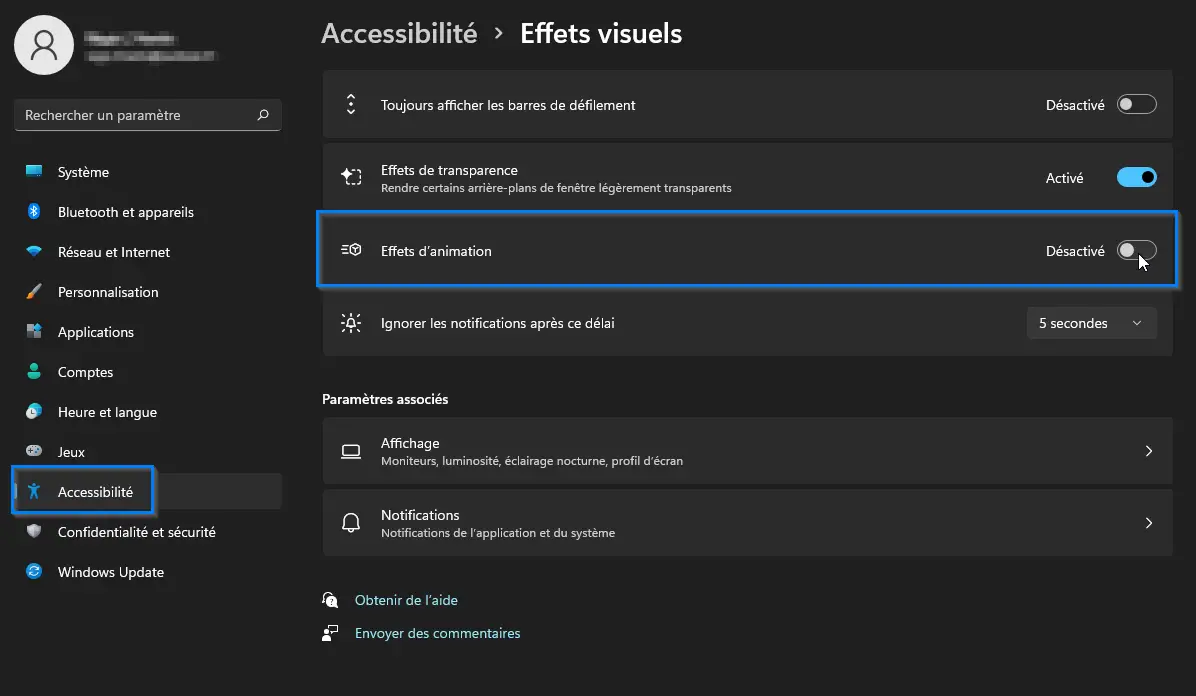
Task: Click Désactivé label beside barres de défilement
Action: 1075,105
